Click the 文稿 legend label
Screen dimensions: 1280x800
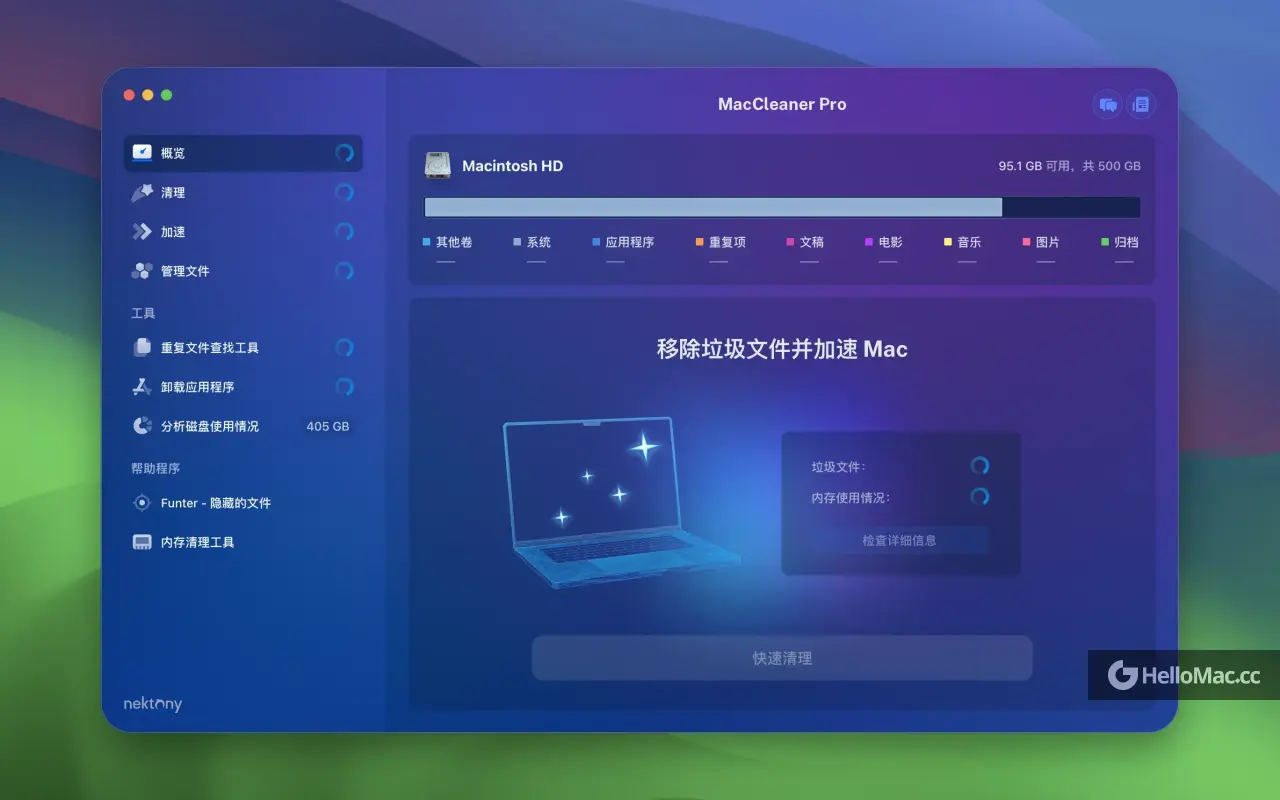812,242
